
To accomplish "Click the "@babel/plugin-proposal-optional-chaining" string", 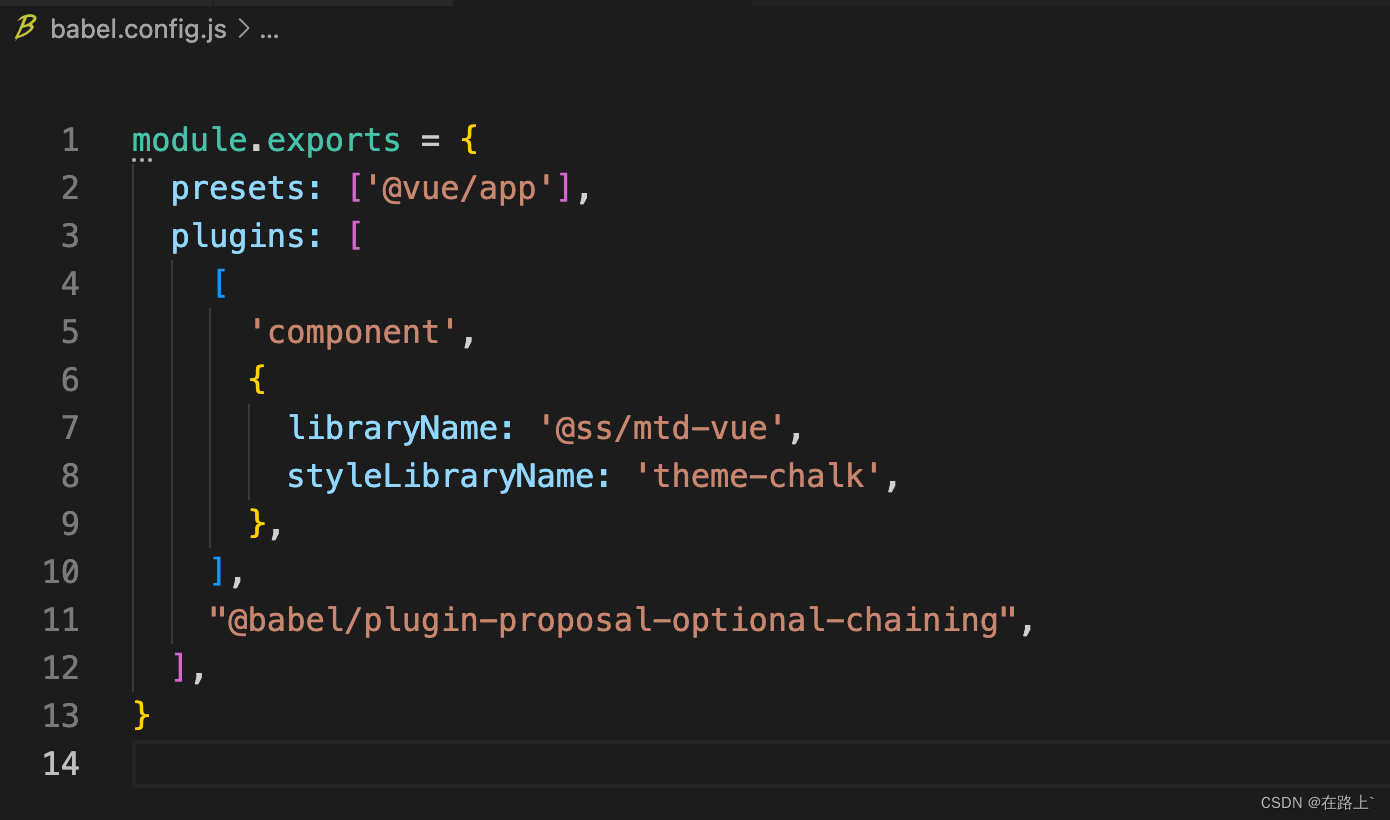I will click(x=612, y=620).
